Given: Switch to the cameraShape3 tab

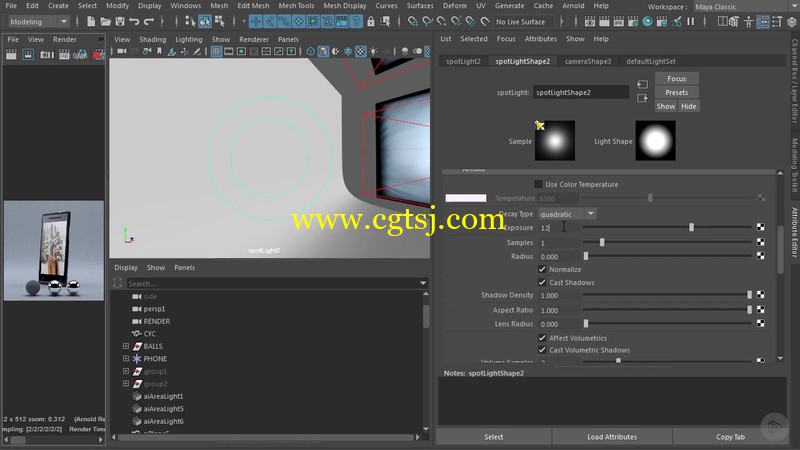Looking at the screenshot, I should coord(588,61).
